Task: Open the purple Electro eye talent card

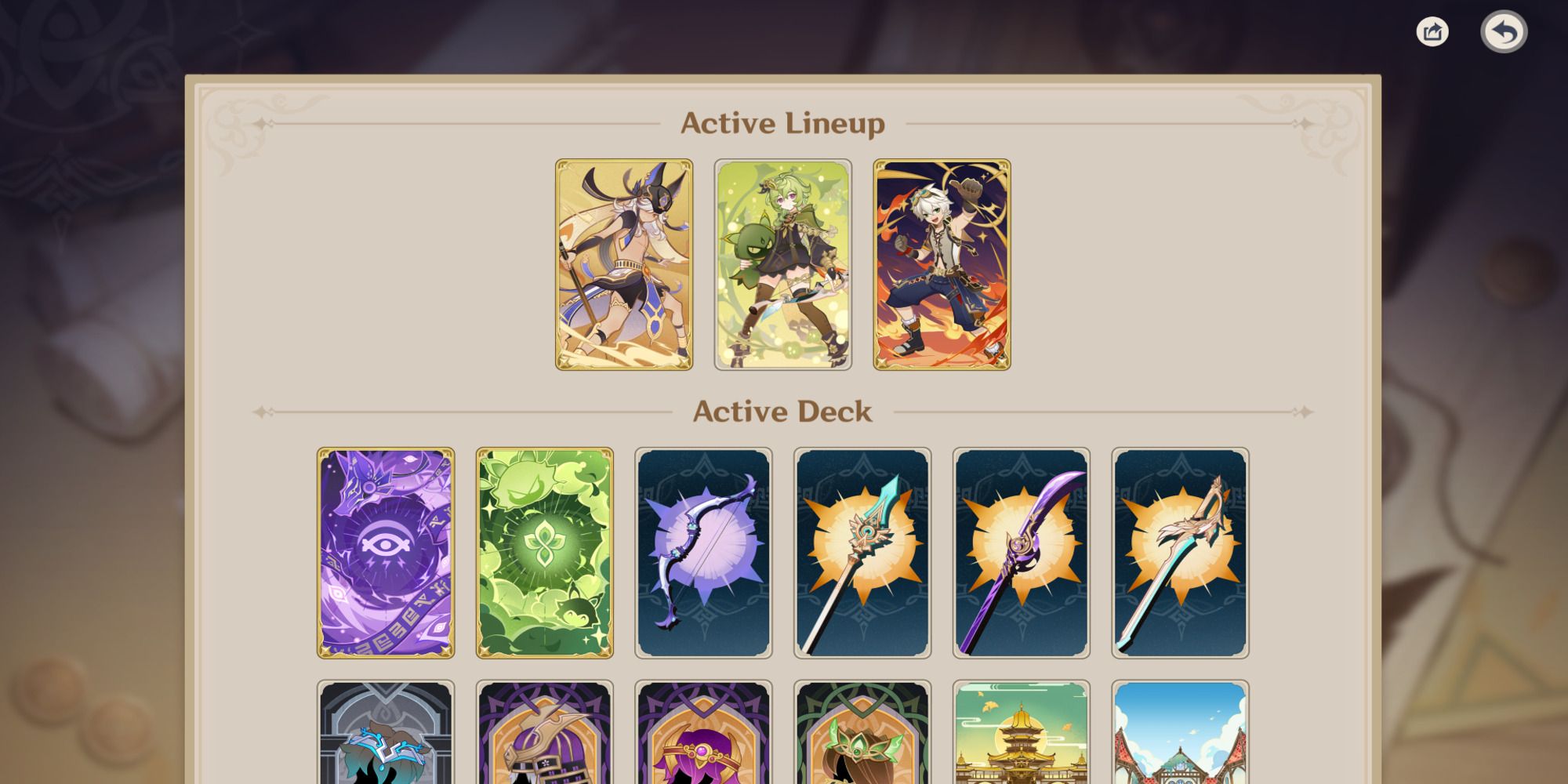Action: (x=386, y=554)
